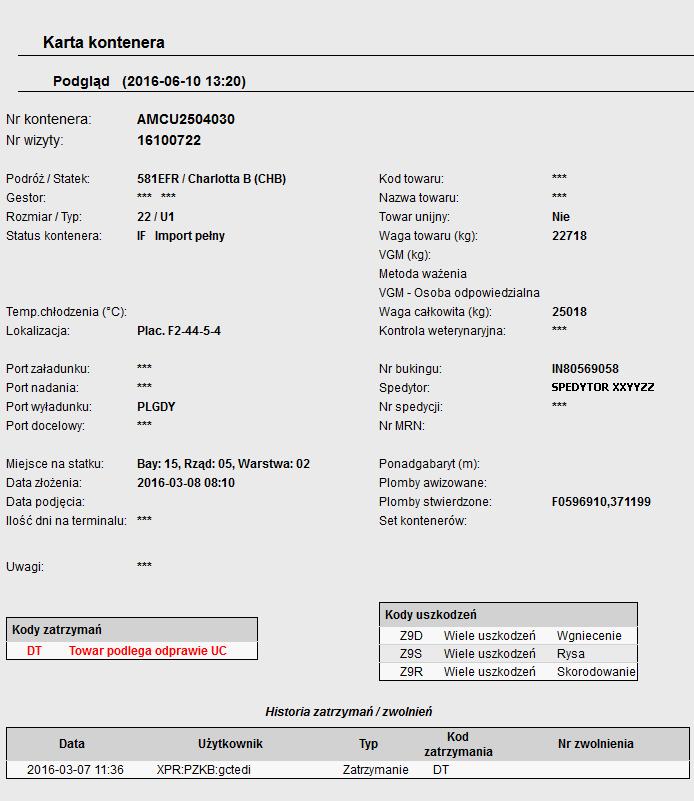
Task: Click confirmed seals value F0596910,371199
Action: click(x=601, y=502)
